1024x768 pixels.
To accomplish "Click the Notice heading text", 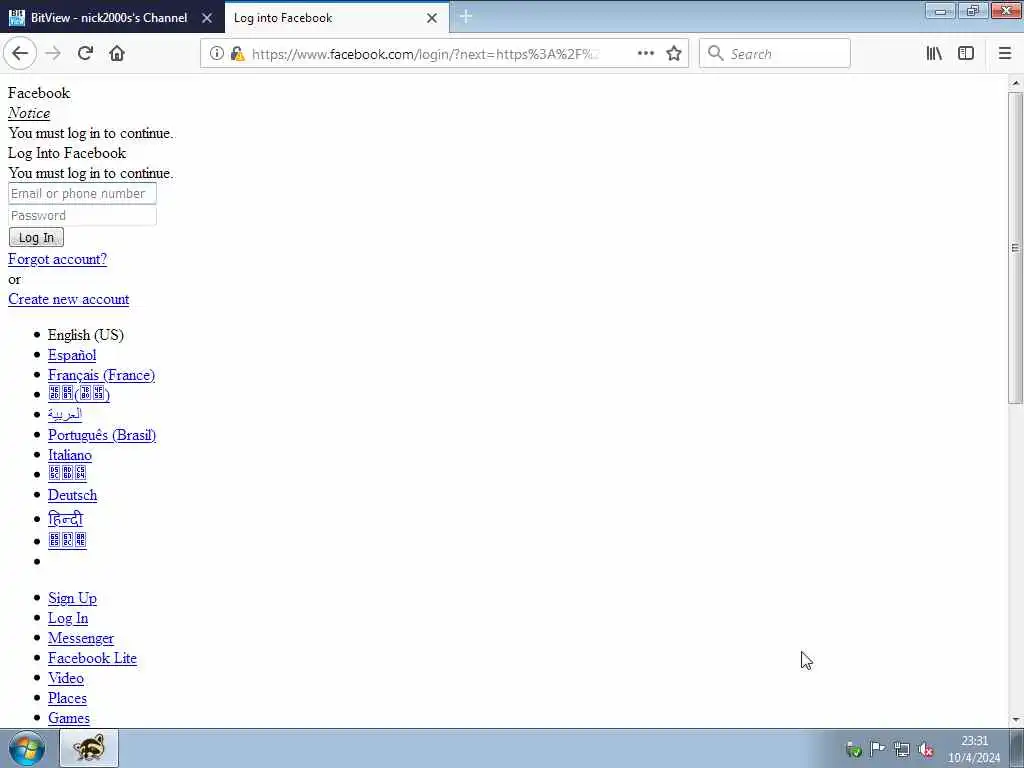I will click(29, 113).
